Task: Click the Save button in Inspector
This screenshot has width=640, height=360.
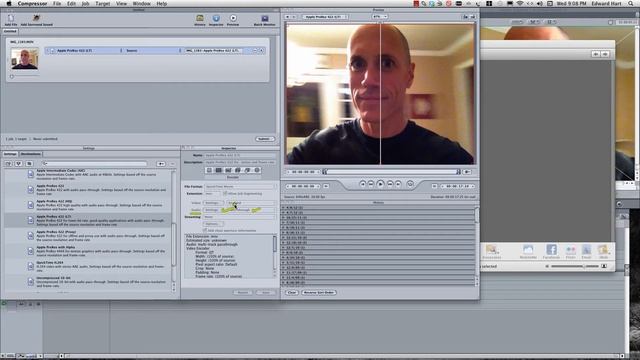Action: 266,292
